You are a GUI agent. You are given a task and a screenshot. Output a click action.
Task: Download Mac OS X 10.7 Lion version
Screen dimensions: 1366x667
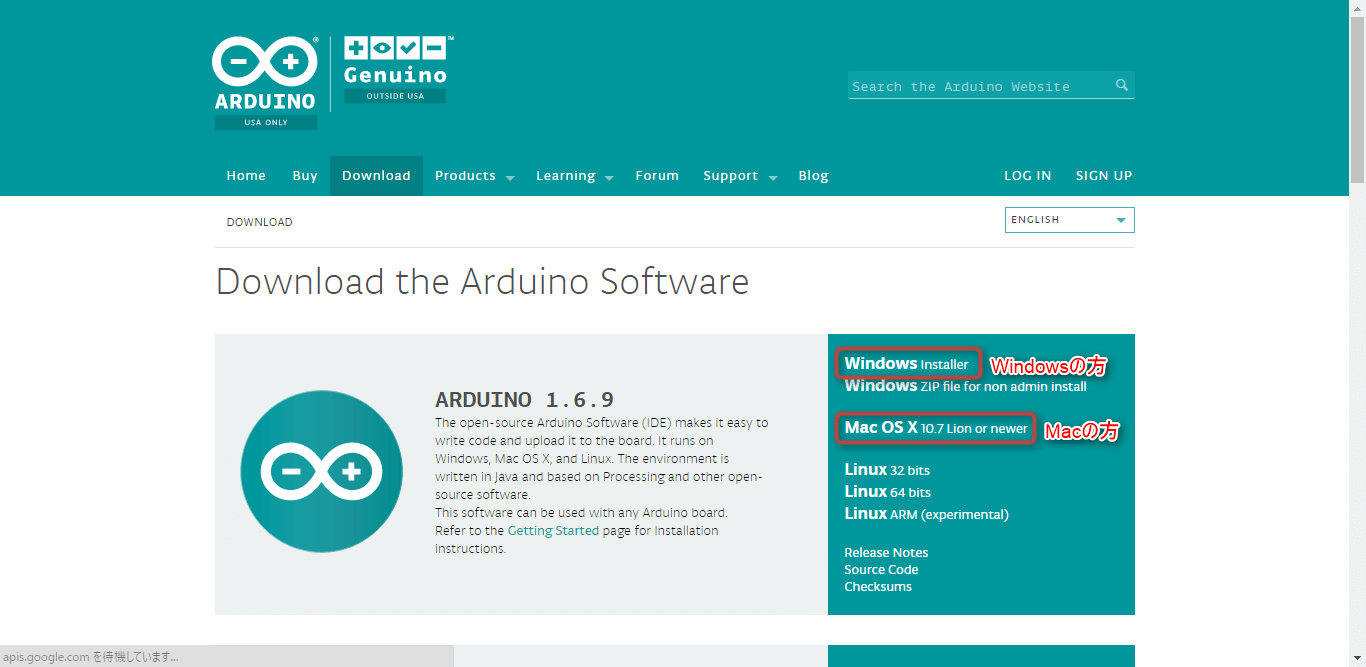(936, 428)
